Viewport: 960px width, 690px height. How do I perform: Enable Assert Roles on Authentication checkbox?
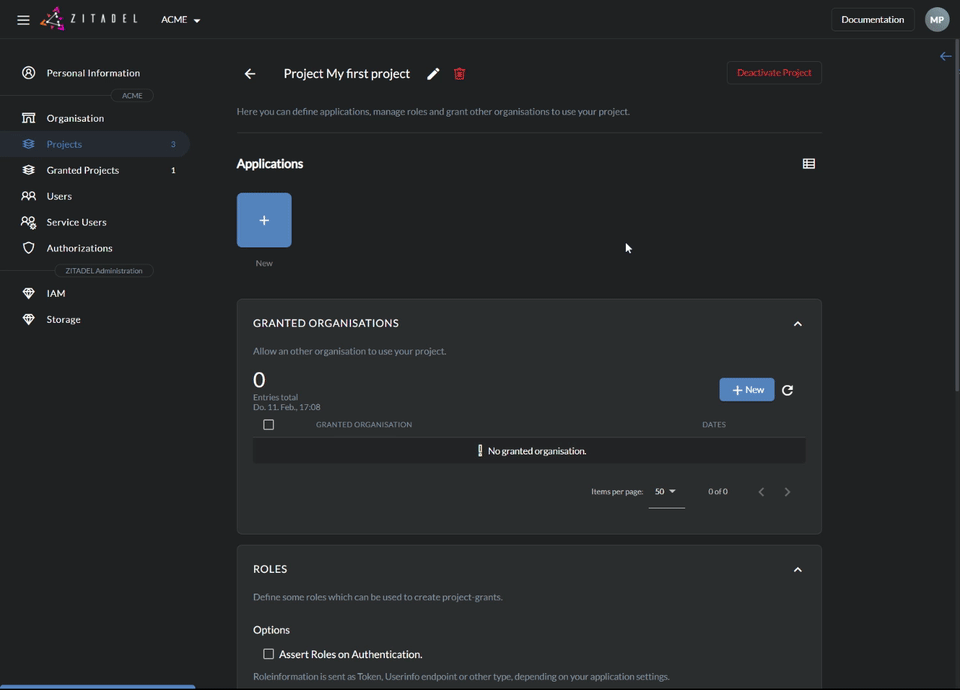pos(268,654)
